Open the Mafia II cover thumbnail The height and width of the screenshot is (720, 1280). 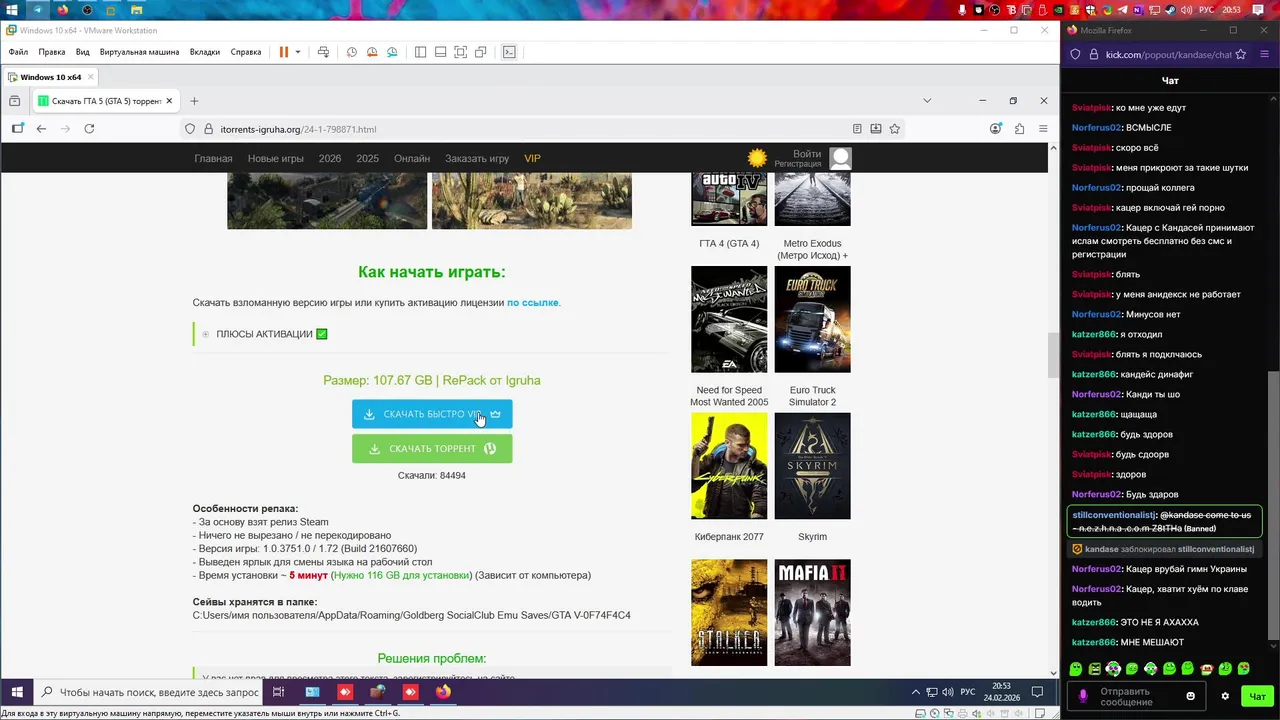(812, 613)
